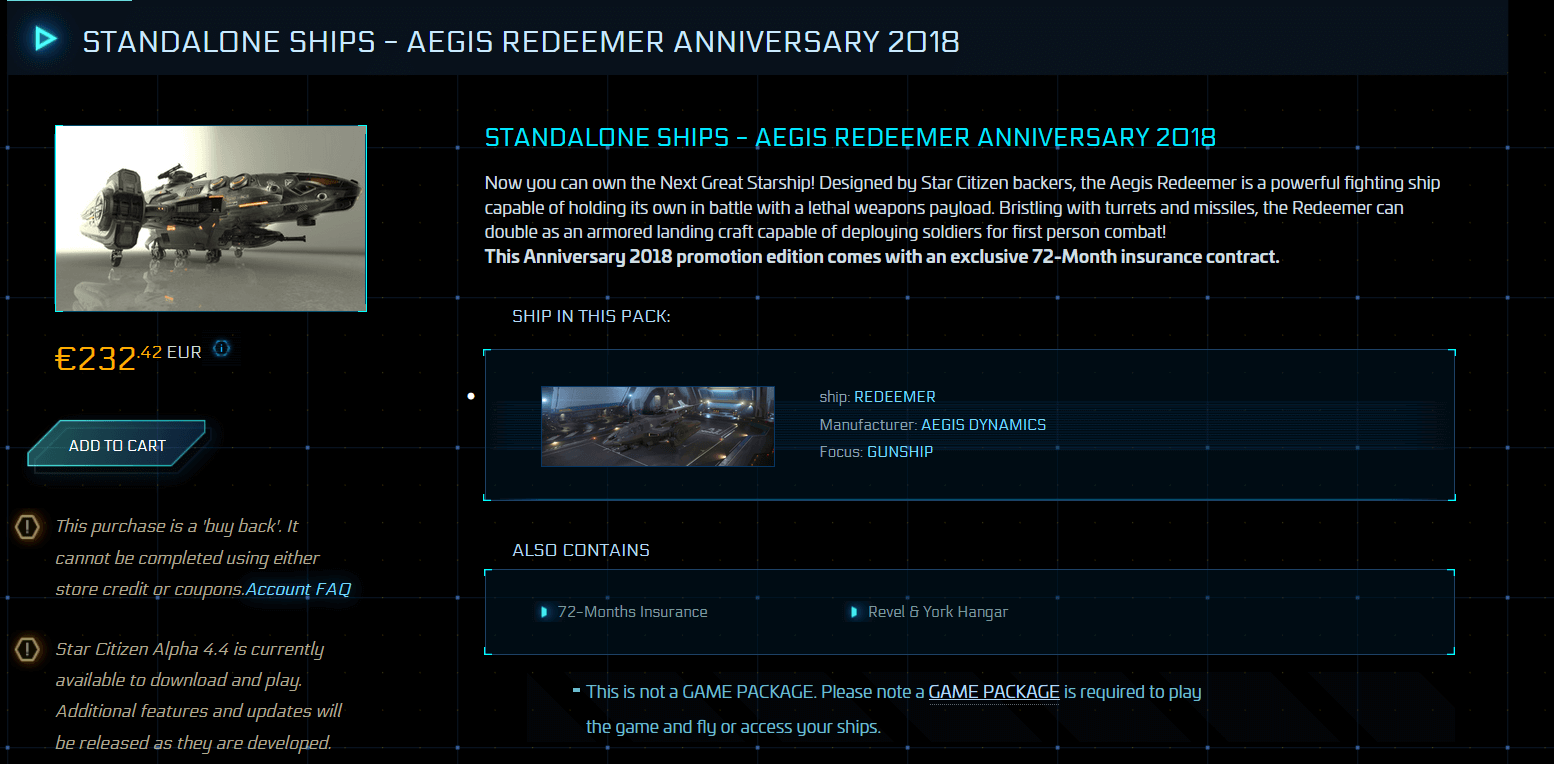1554x764 pixels.
Task: Click the cyan product heading above description
Action: 850,137
